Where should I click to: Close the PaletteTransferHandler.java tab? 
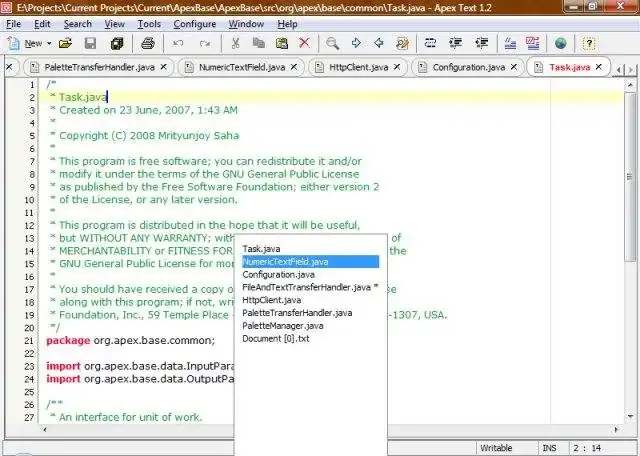[x=164, y=67]
